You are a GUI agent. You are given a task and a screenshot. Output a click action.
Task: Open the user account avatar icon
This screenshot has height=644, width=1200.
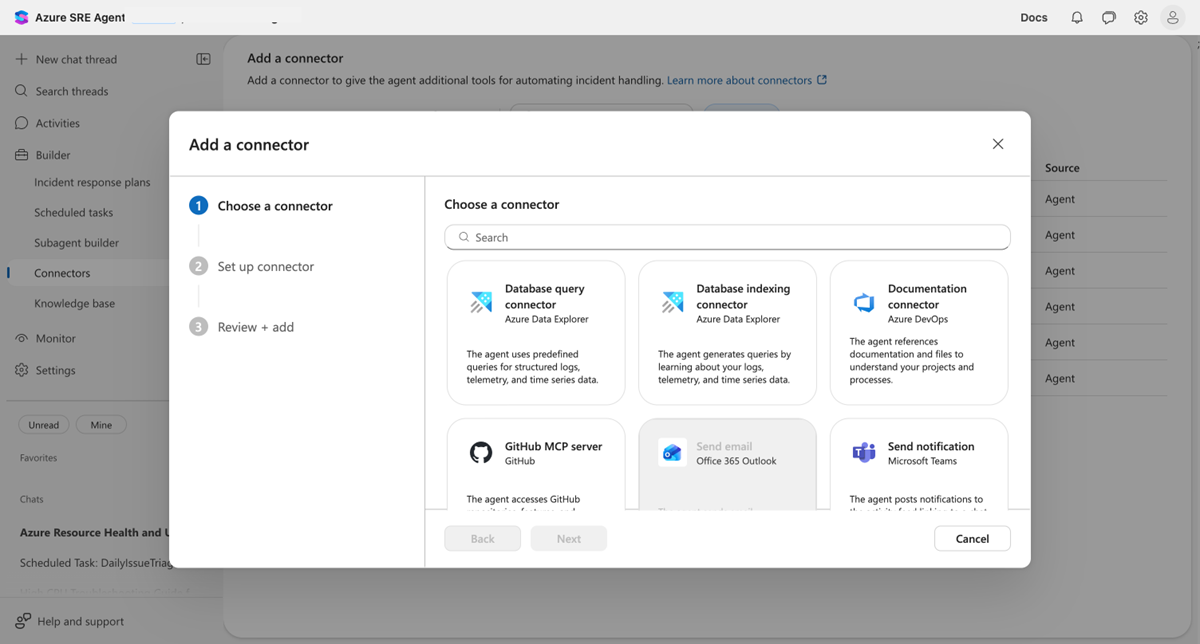coord(1173,18)
